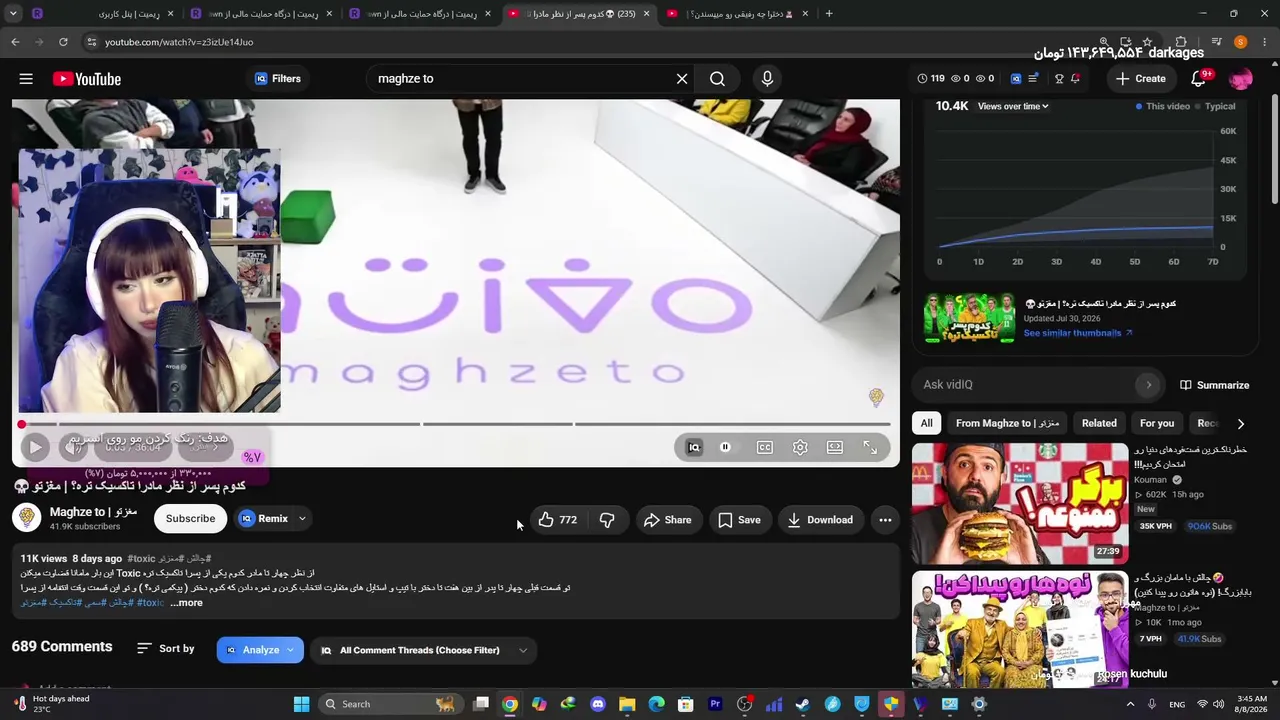Open the account avatar menu

pyautogui.click(x=1241, y=79)
